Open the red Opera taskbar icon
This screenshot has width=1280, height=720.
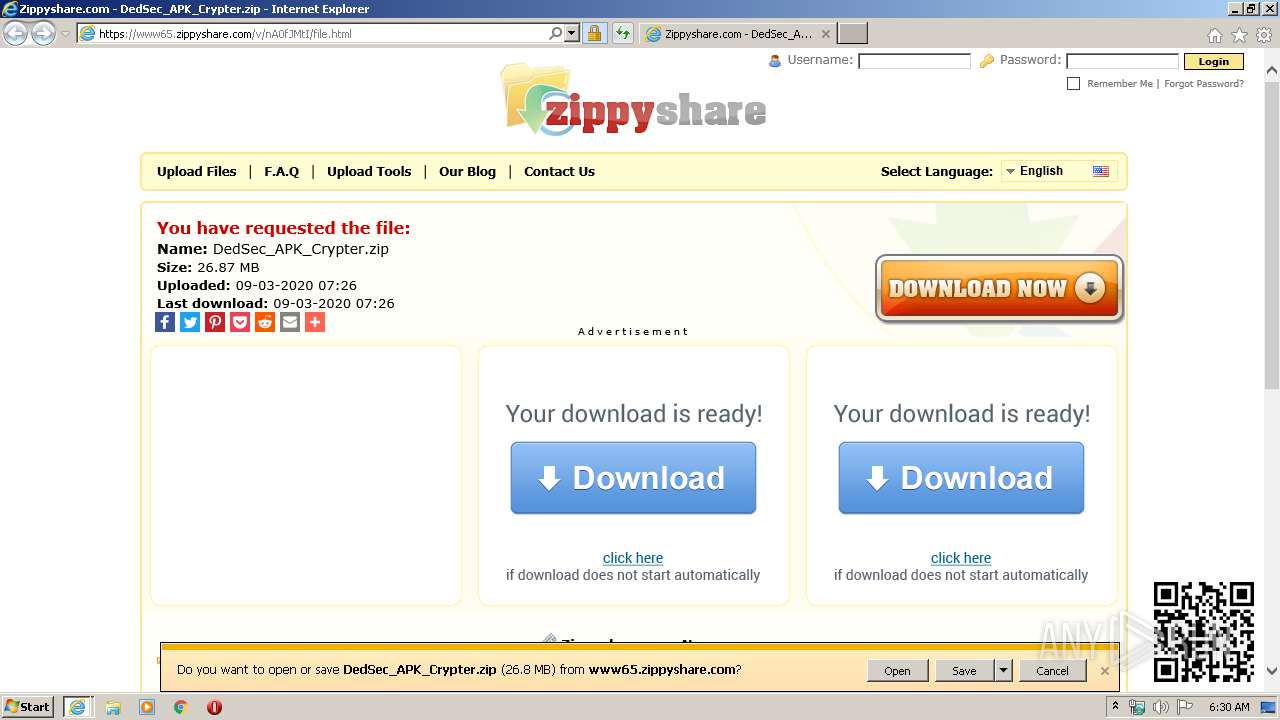coord(214,707)
